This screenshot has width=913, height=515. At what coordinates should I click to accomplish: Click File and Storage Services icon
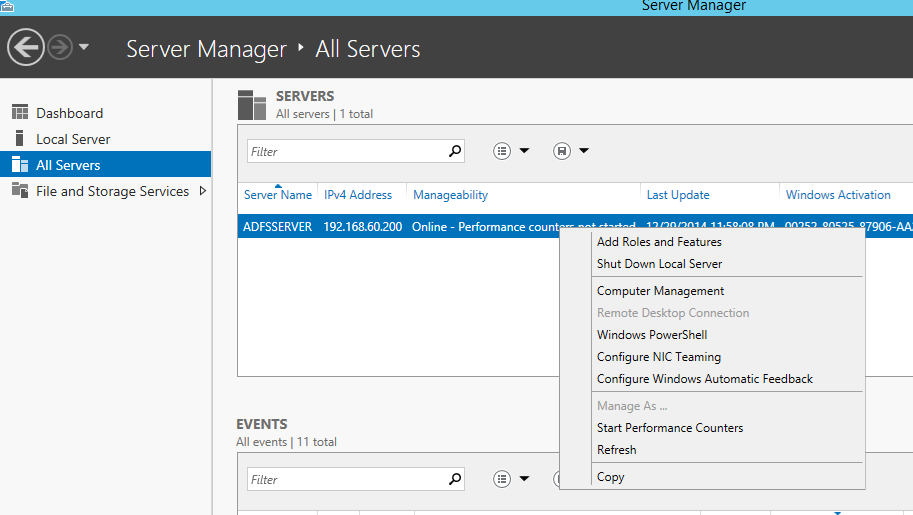pyautogui.click(x=20, y=191)
